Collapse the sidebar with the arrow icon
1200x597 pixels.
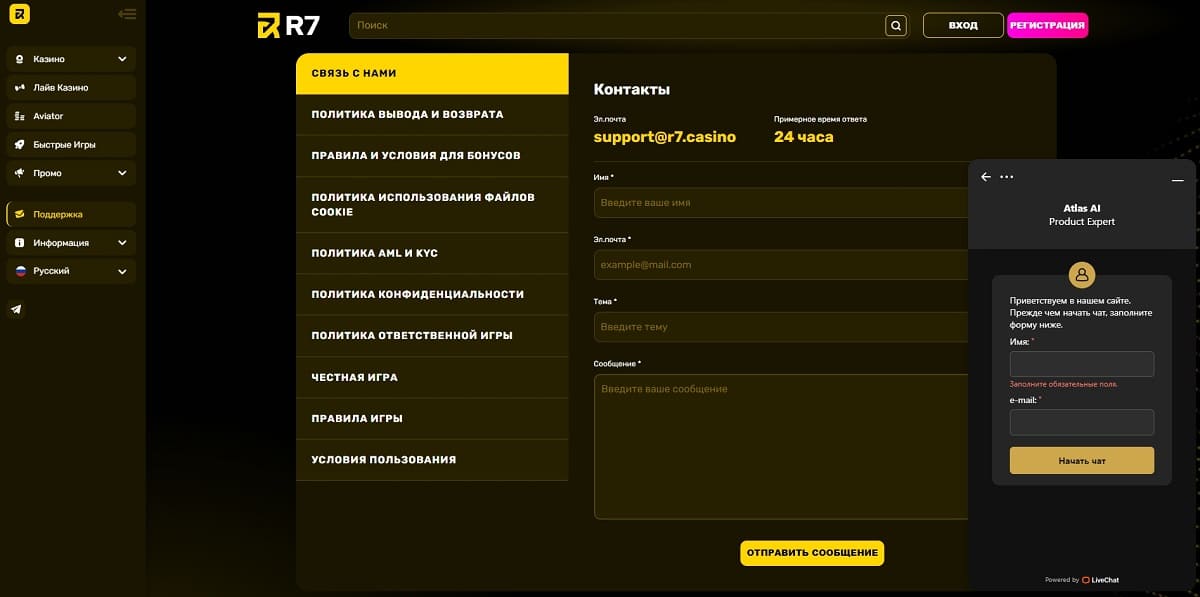pos(127,14)
